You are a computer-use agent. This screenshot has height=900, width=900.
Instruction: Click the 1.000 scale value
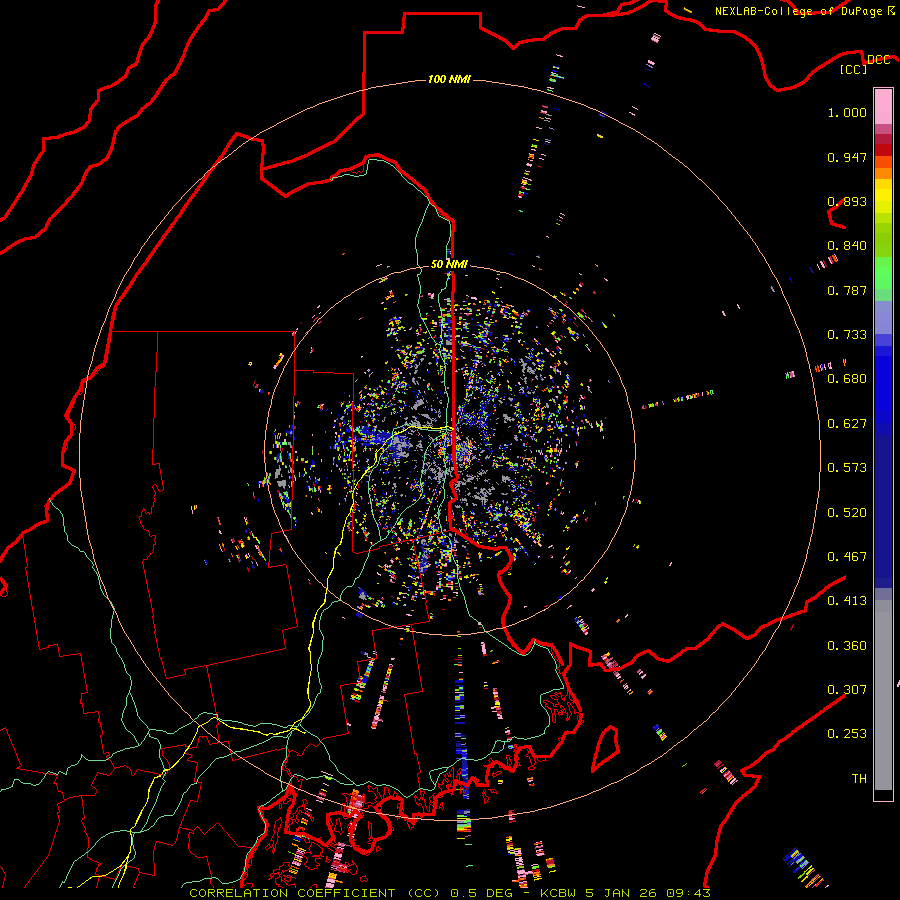(x=847, y=112)
